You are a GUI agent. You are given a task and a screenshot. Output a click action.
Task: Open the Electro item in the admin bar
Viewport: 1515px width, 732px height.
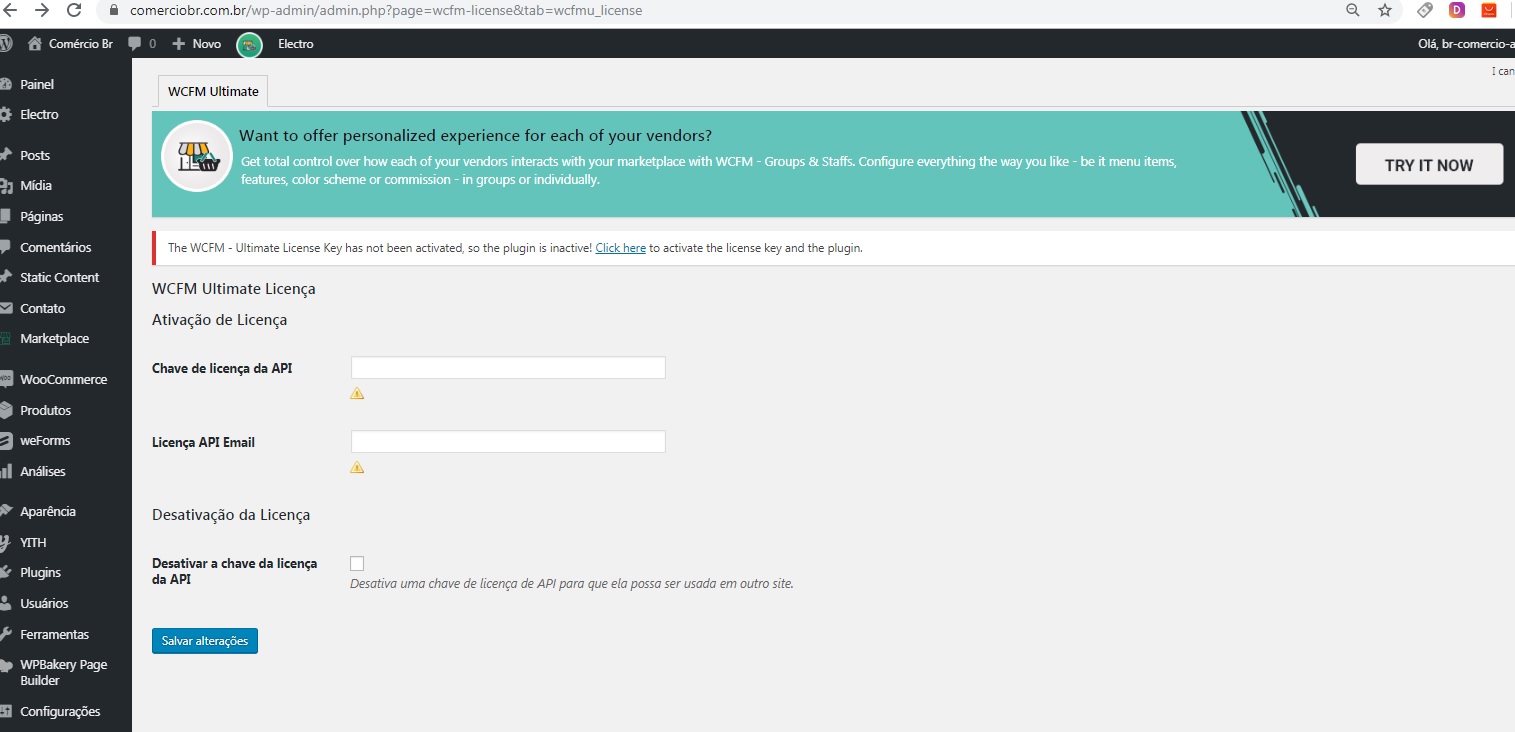(x=295, y=44)
